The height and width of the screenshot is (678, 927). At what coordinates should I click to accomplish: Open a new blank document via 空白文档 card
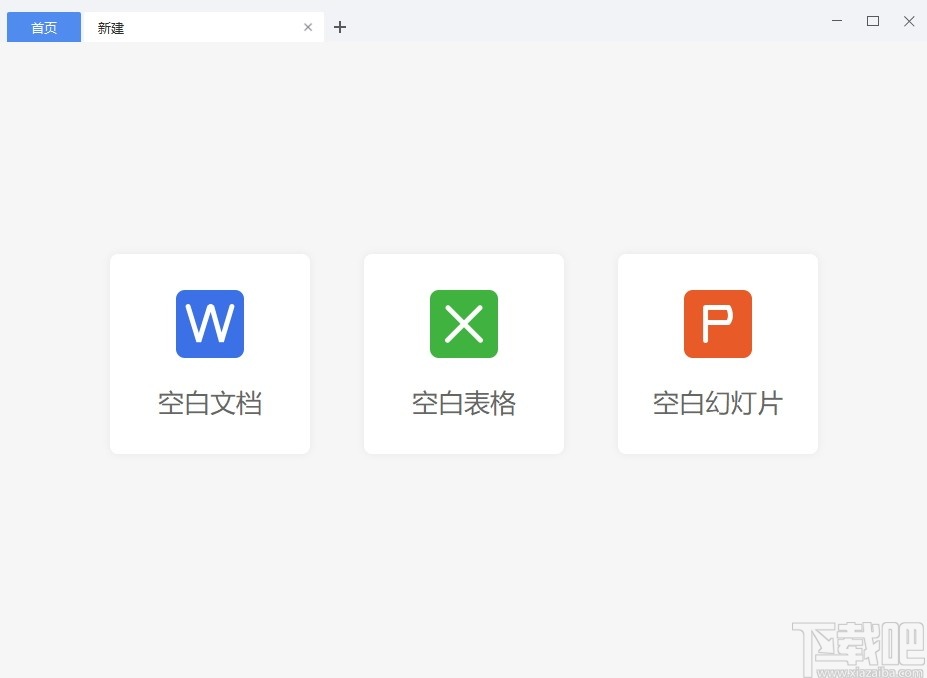pos(209,354)
